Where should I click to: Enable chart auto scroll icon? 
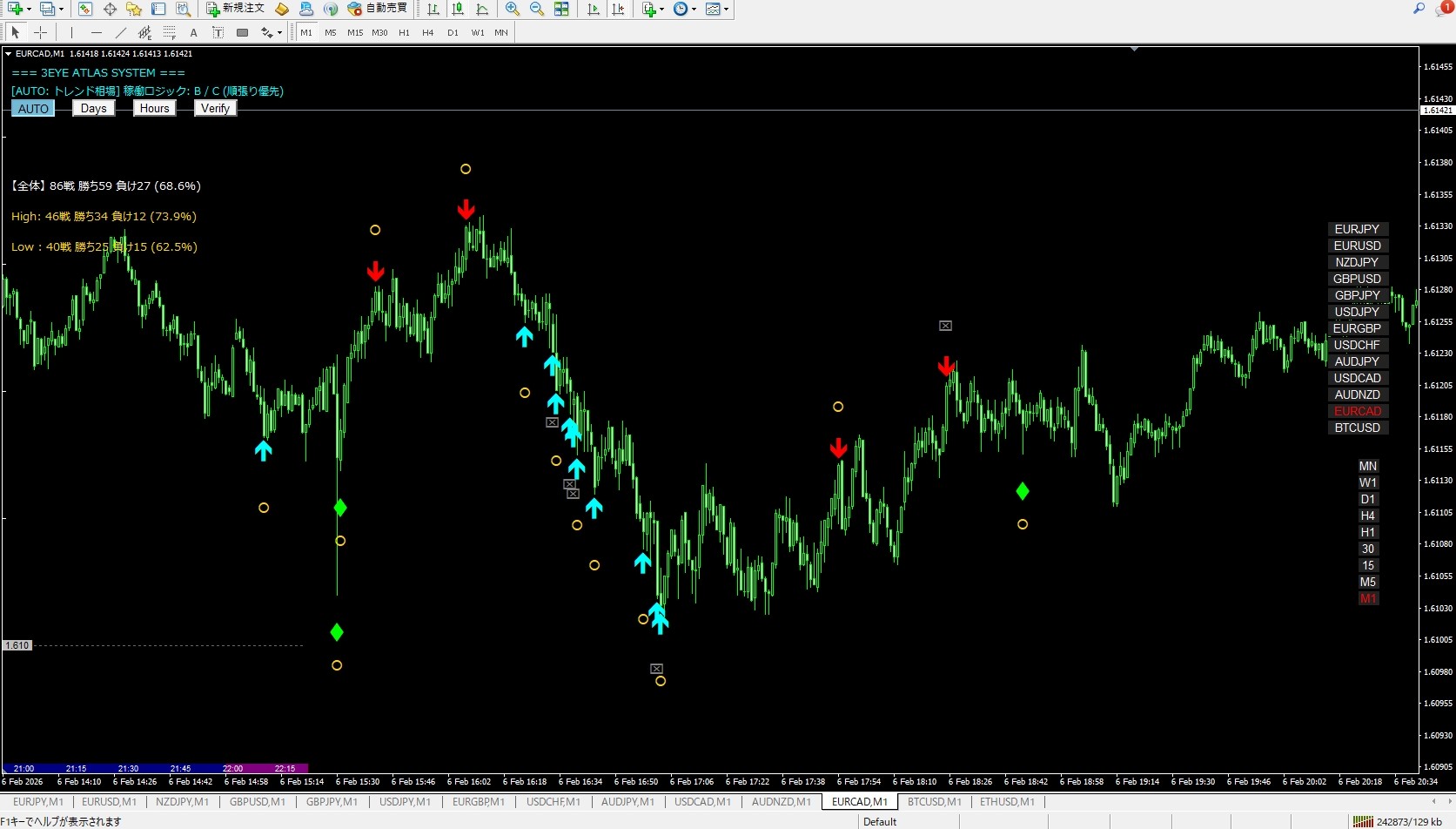pos(594,9)
